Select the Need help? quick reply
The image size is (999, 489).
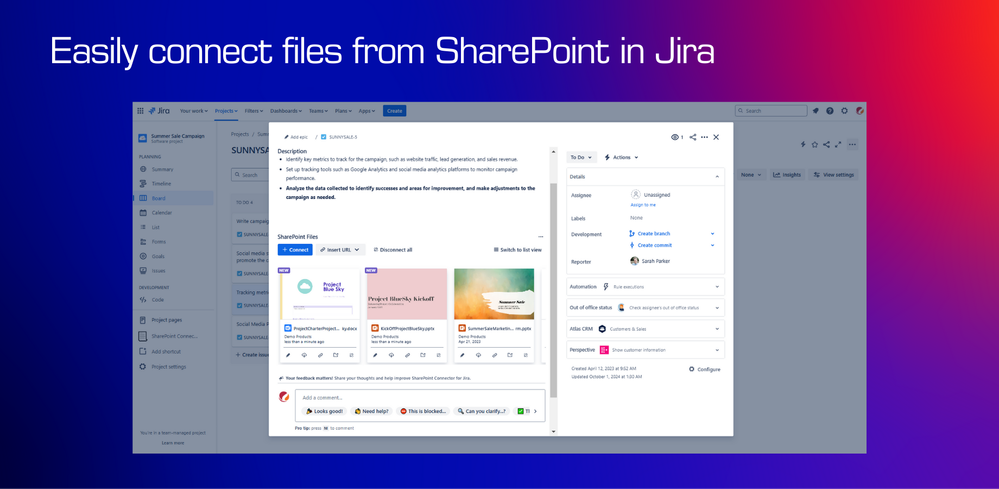pos(371,411)
